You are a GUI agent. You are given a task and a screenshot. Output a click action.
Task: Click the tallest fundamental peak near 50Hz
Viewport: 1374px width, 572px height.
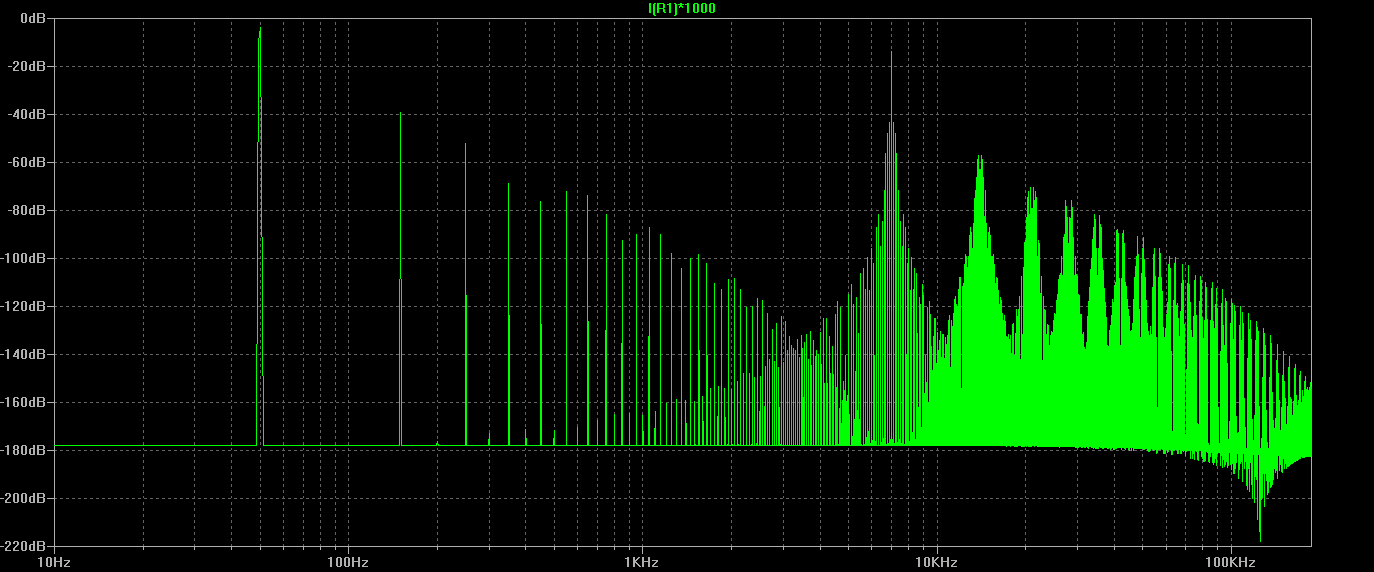260,236
